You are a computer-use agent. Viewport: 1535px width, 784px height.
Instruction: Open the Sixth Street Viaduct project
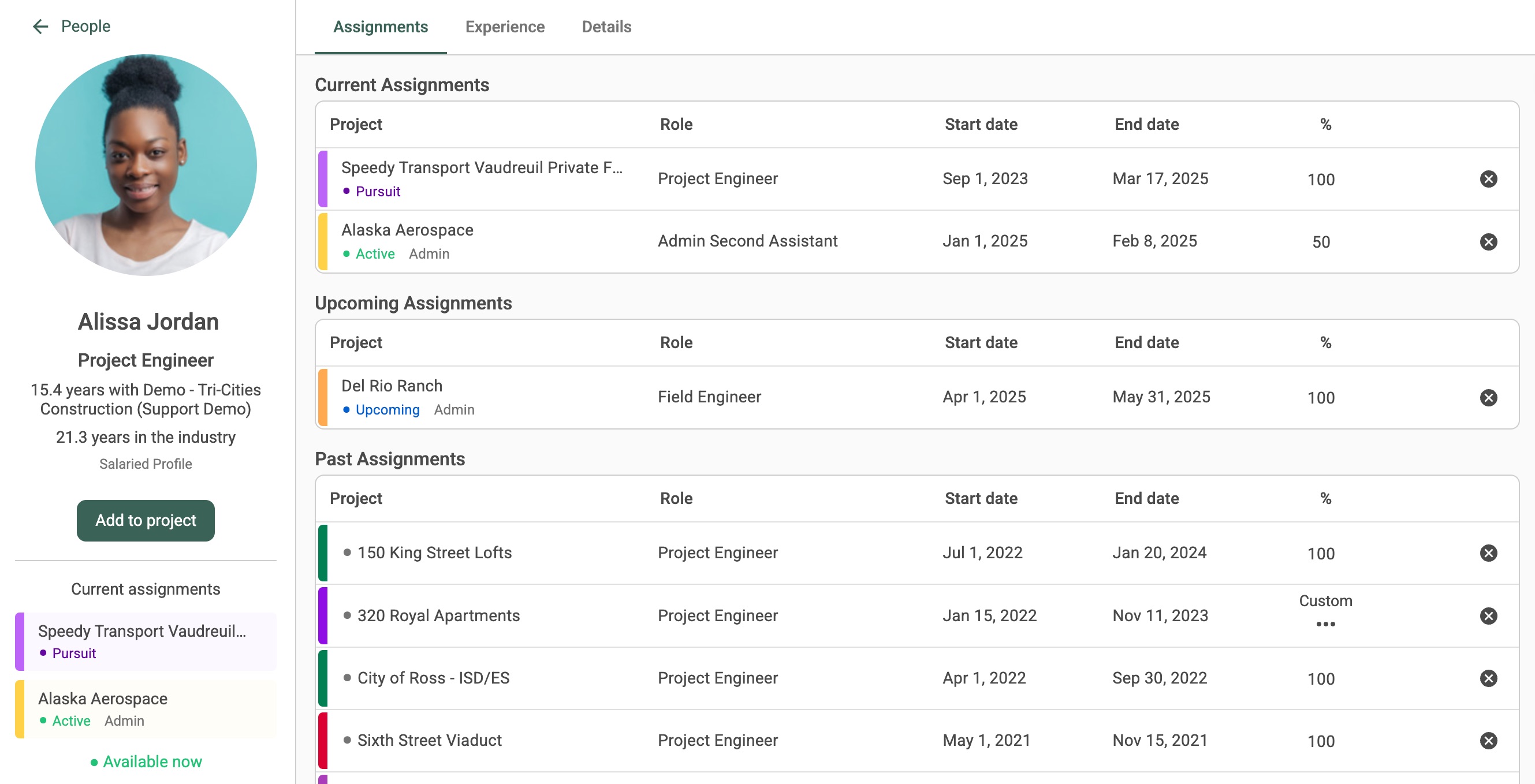[429, 741]
